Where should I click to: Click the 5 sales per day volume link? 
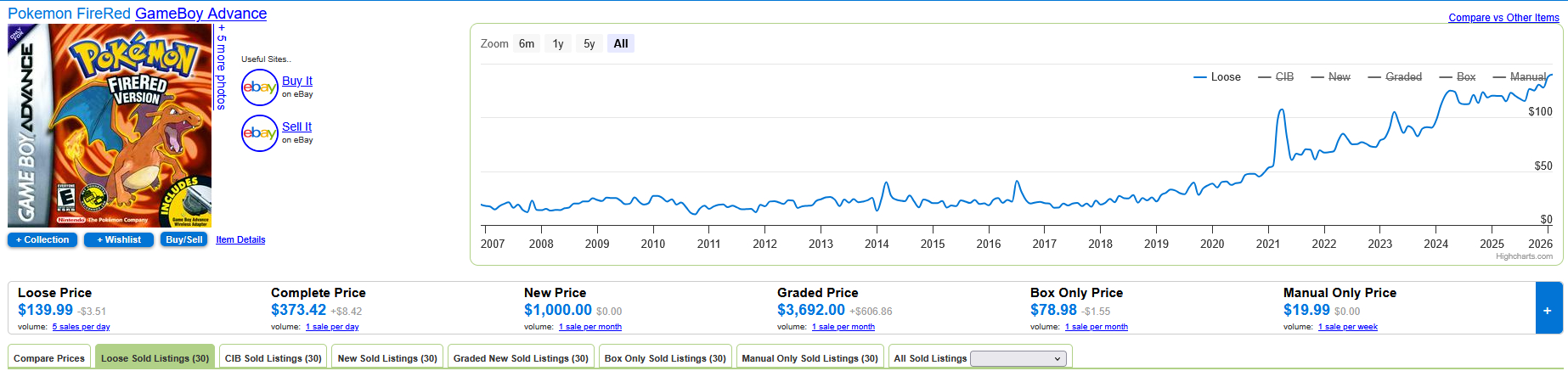point(81,327)
